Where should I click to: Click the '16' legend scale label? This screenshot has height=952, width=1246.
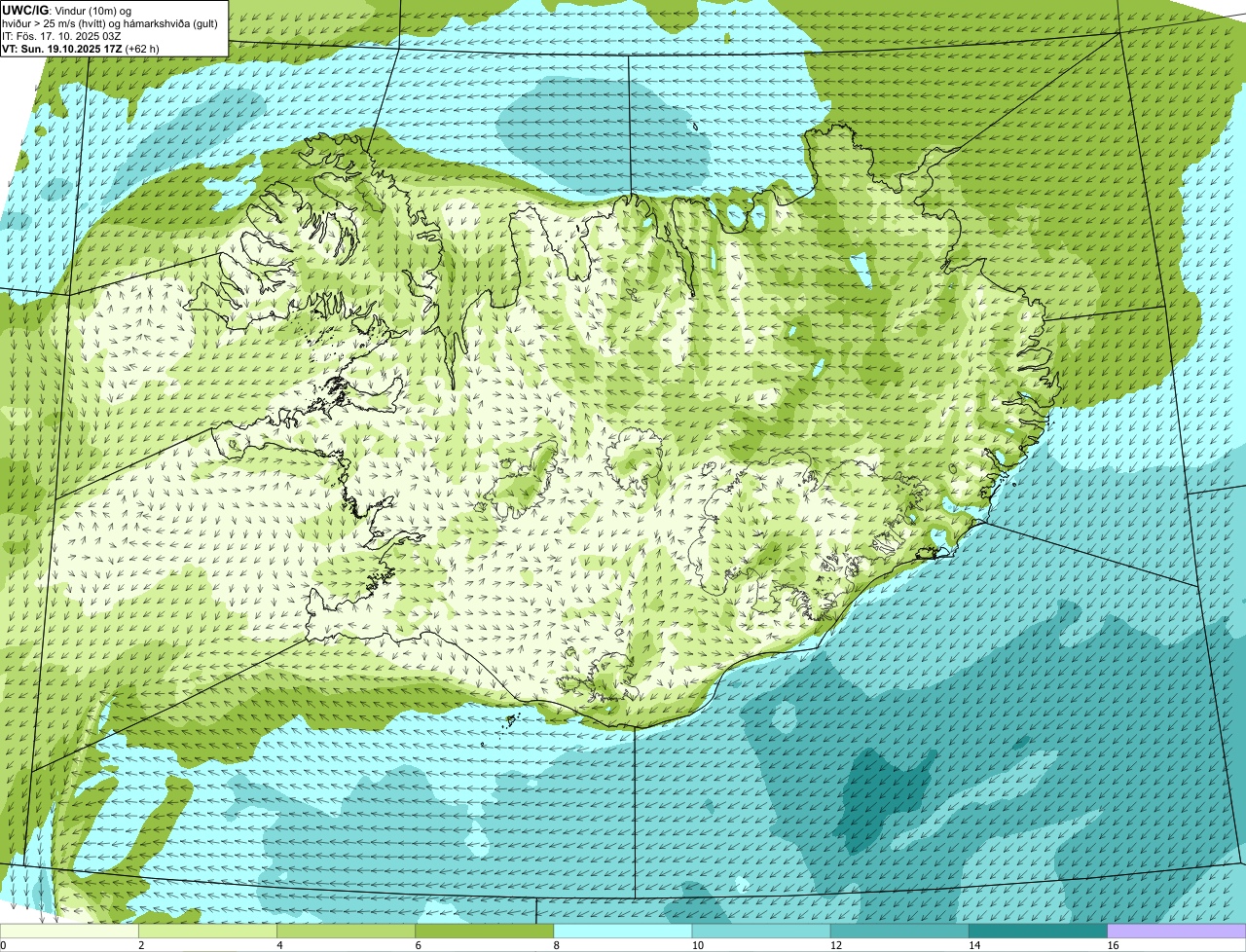[1113, 945]
